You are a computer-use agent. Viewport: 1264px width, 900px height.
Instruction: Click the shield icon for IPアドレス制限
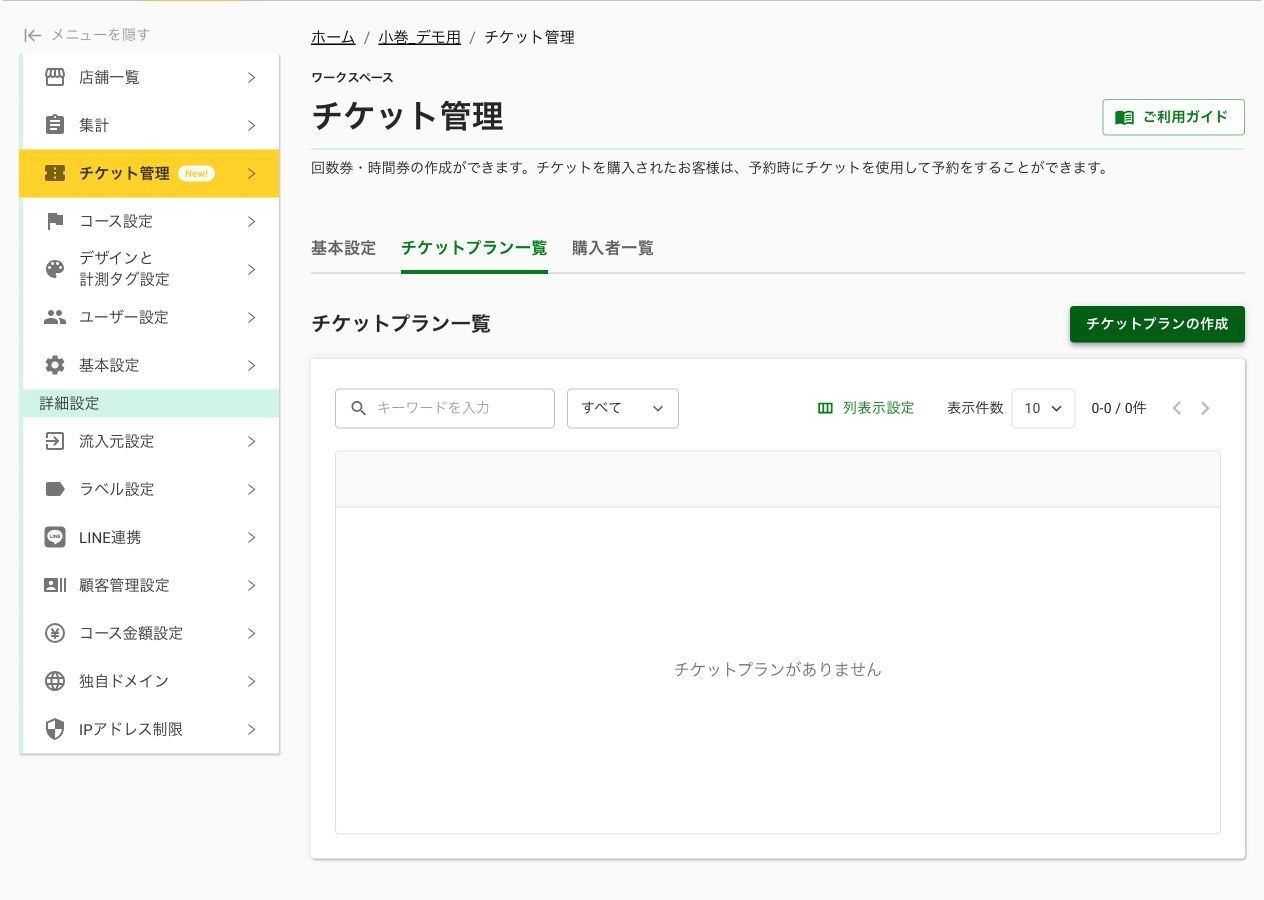(55, 729)
